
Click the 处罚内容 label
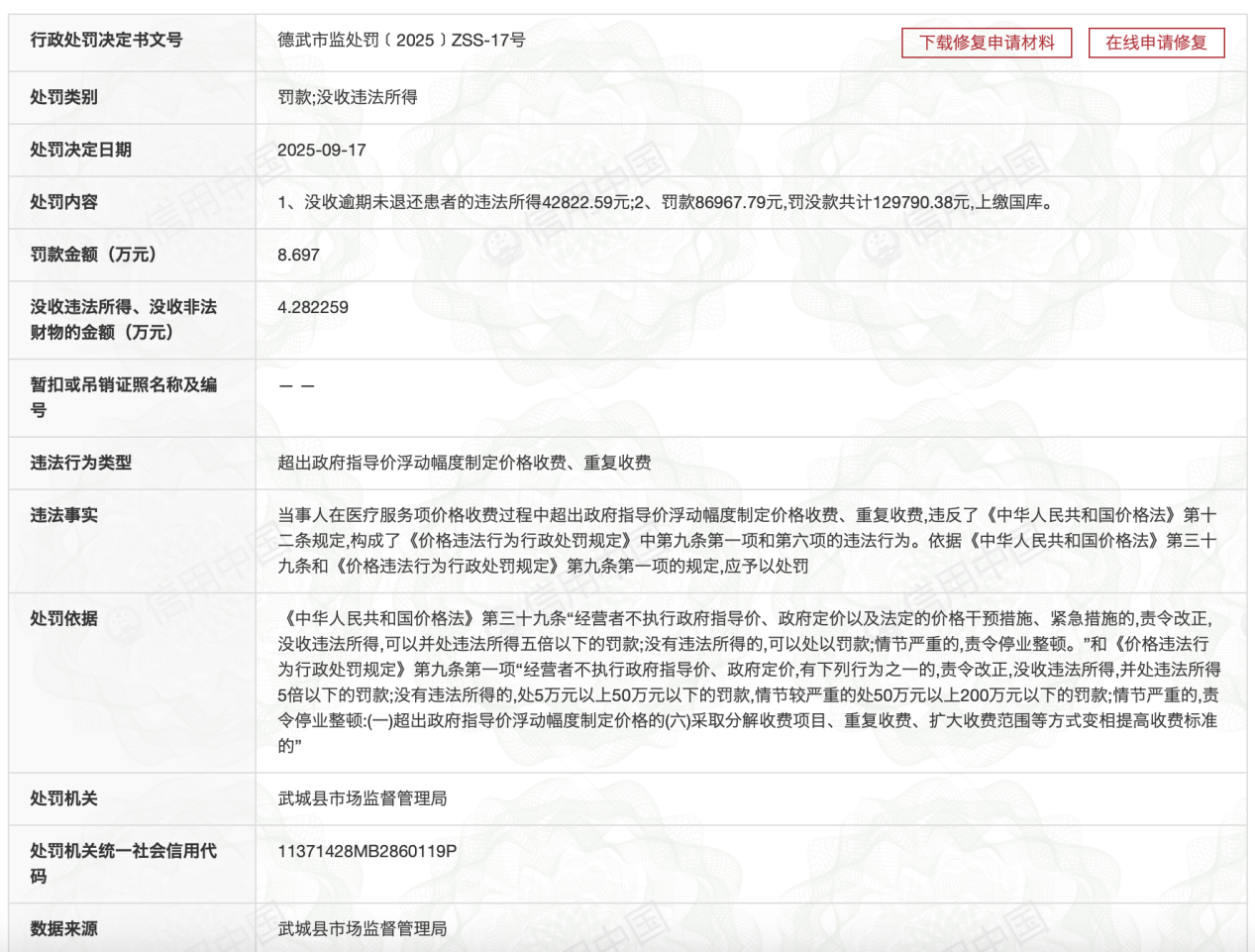pos(63,202)
